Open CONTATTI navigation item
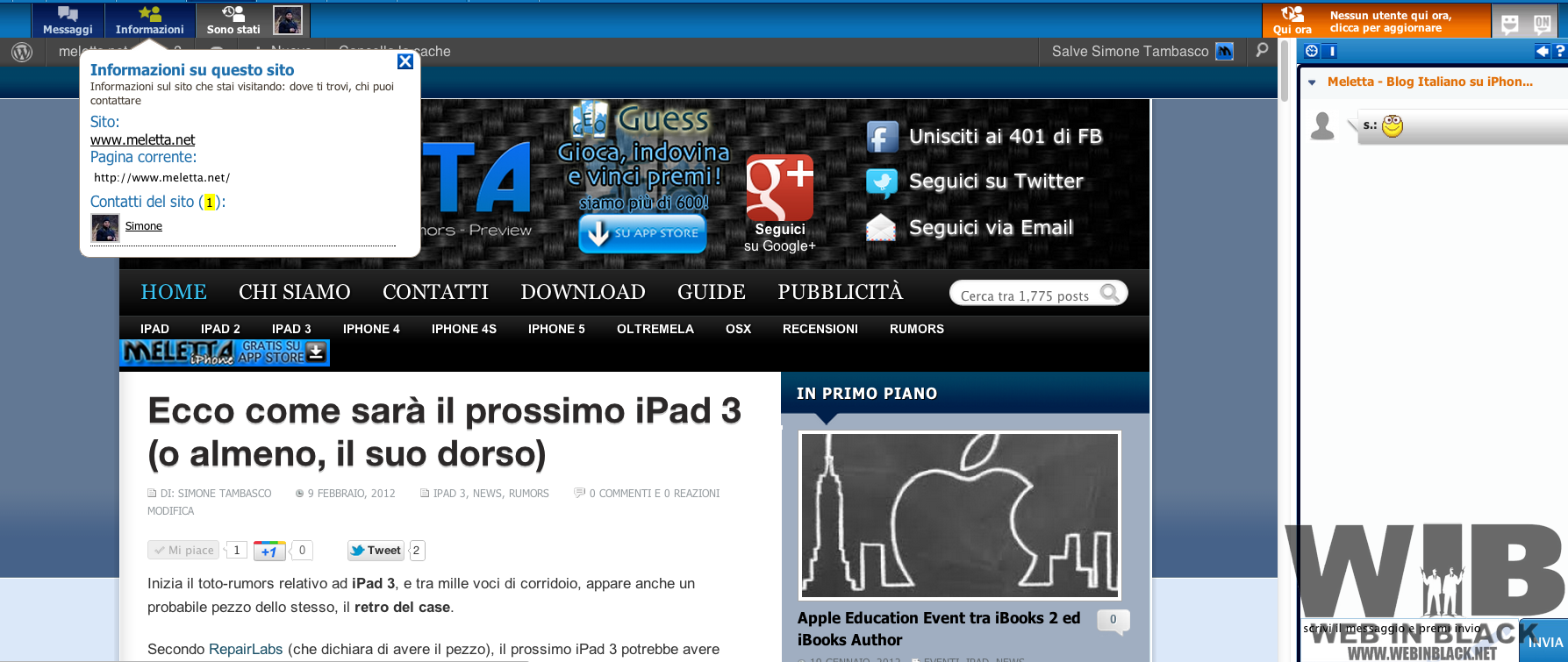Viewport: 1568px width, 662px height. [x=435, y=292]
